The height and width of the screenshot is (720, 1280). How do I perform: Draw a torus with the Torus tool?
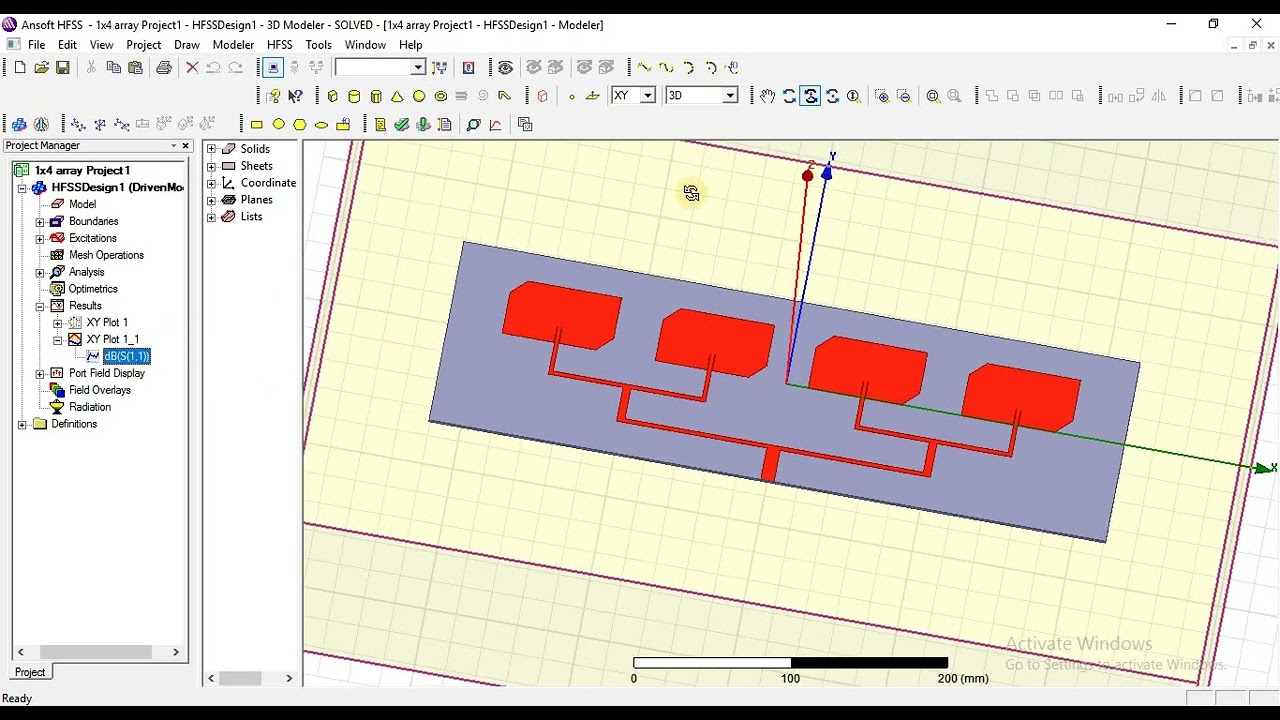point(440,96)
